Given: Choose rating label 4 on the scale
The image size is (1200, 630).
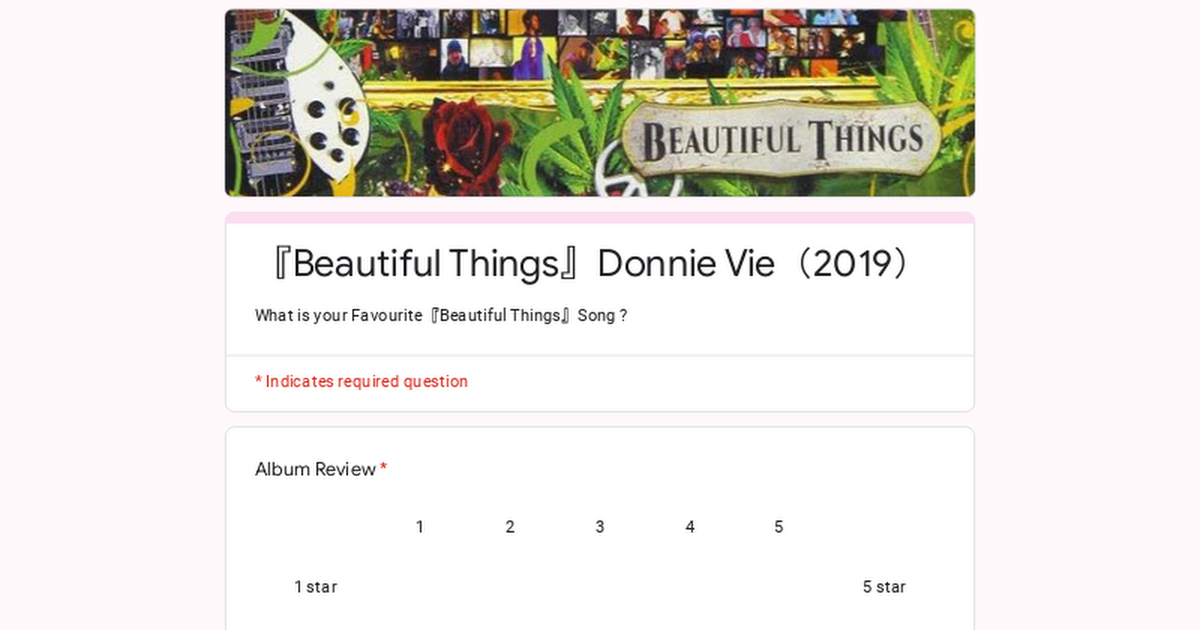Looking at the screenshot, I should pyautogui.click(x=690, y=527).
